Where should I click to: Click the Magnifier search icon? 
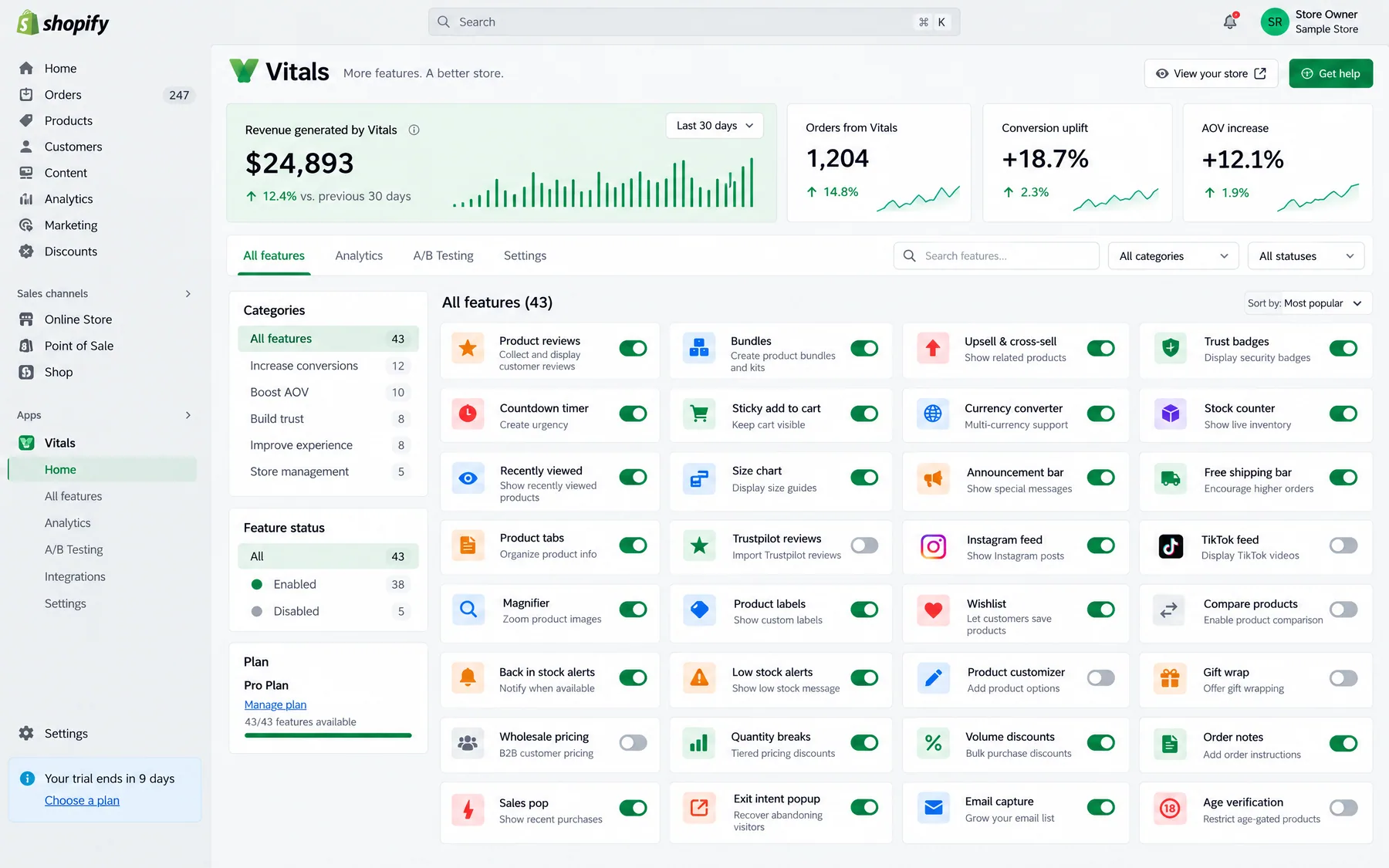[468, 610]
